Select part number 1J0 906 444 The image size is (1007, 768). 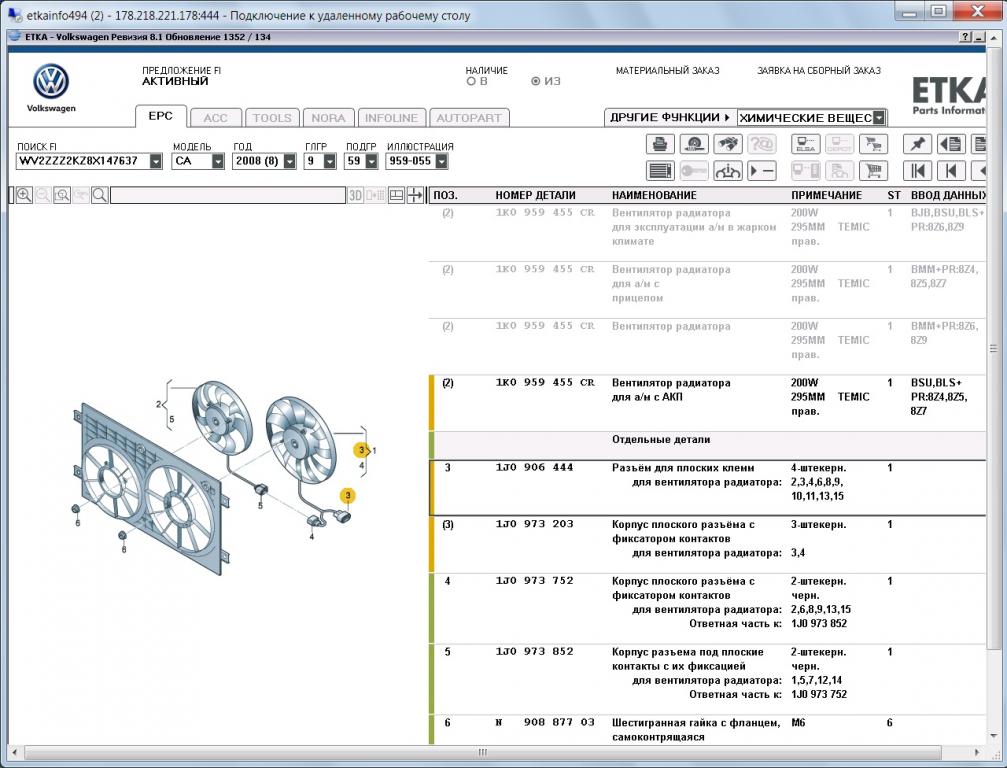click(x=534, y=467)
